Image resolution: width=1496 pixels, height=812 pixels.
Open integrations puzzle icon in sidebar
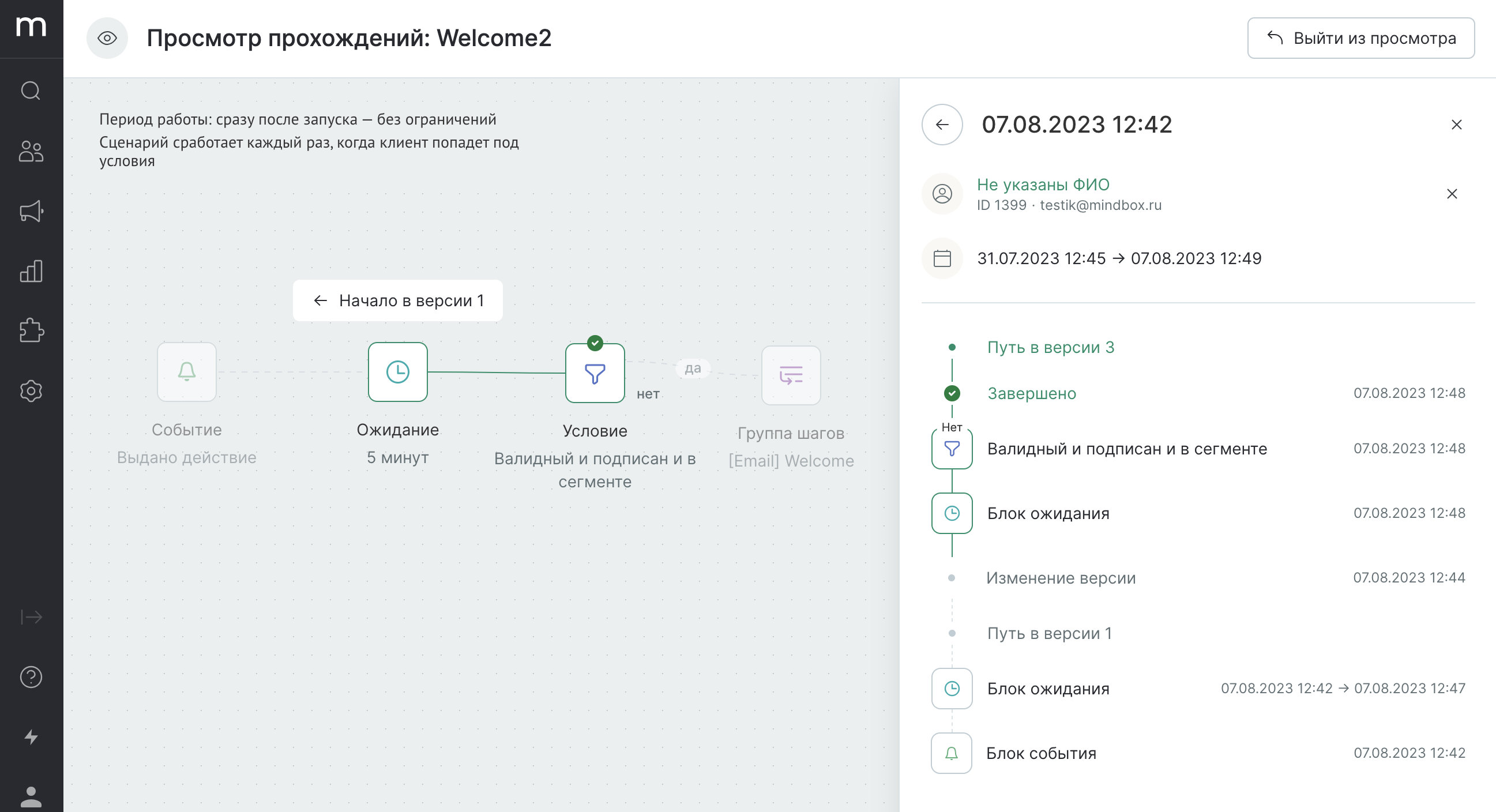point(31,330)
